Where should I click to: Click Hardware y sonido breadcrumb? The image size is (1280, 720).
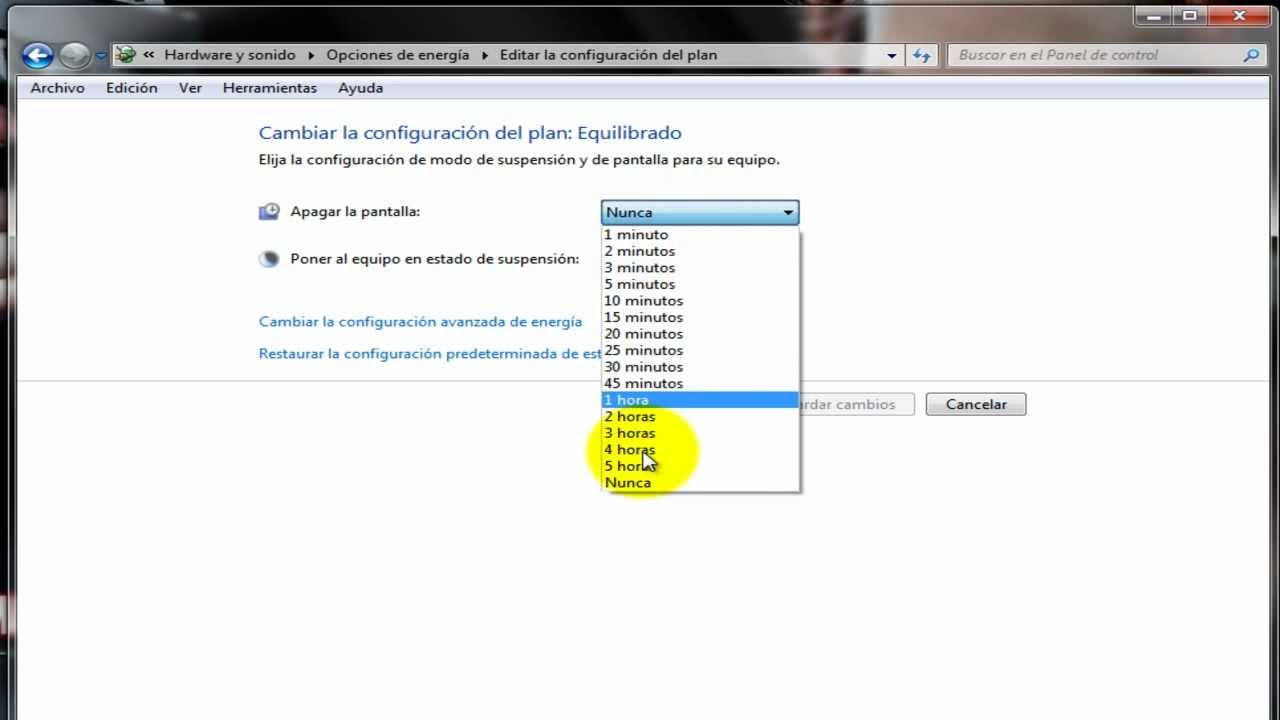pyautogui.click(x=230, y=55)
